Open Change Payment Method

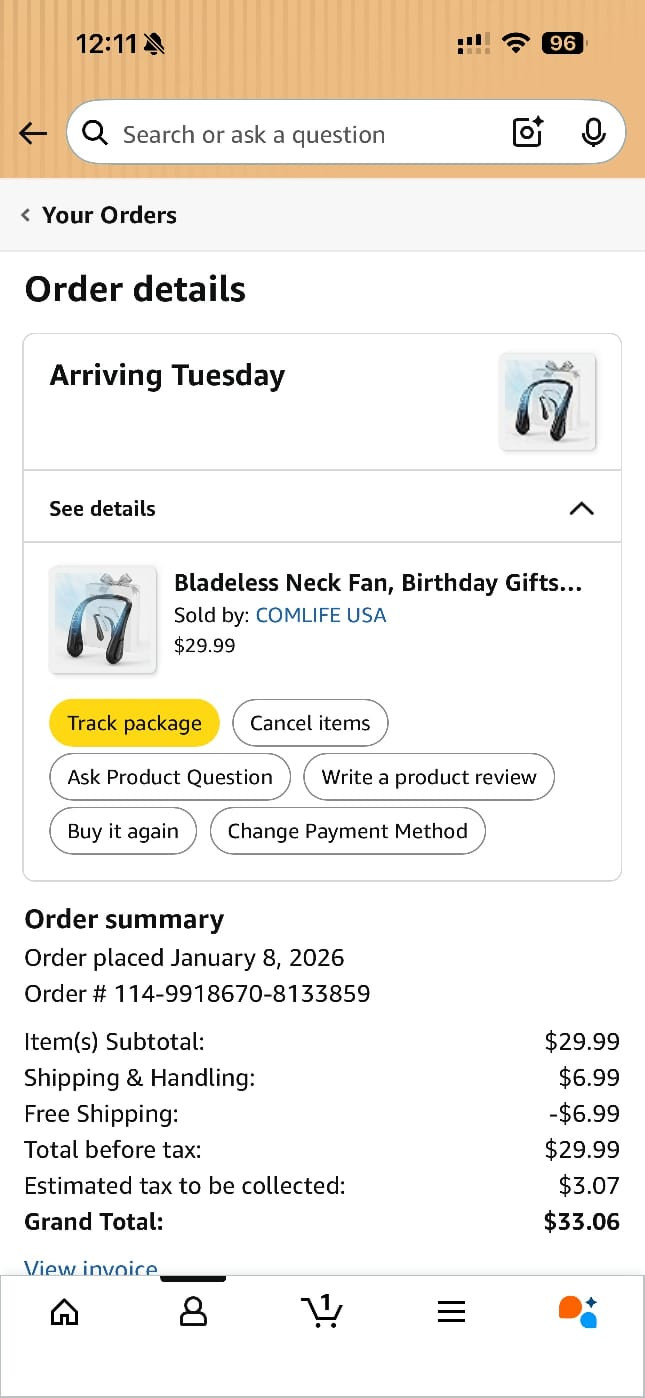click(347, 831)
